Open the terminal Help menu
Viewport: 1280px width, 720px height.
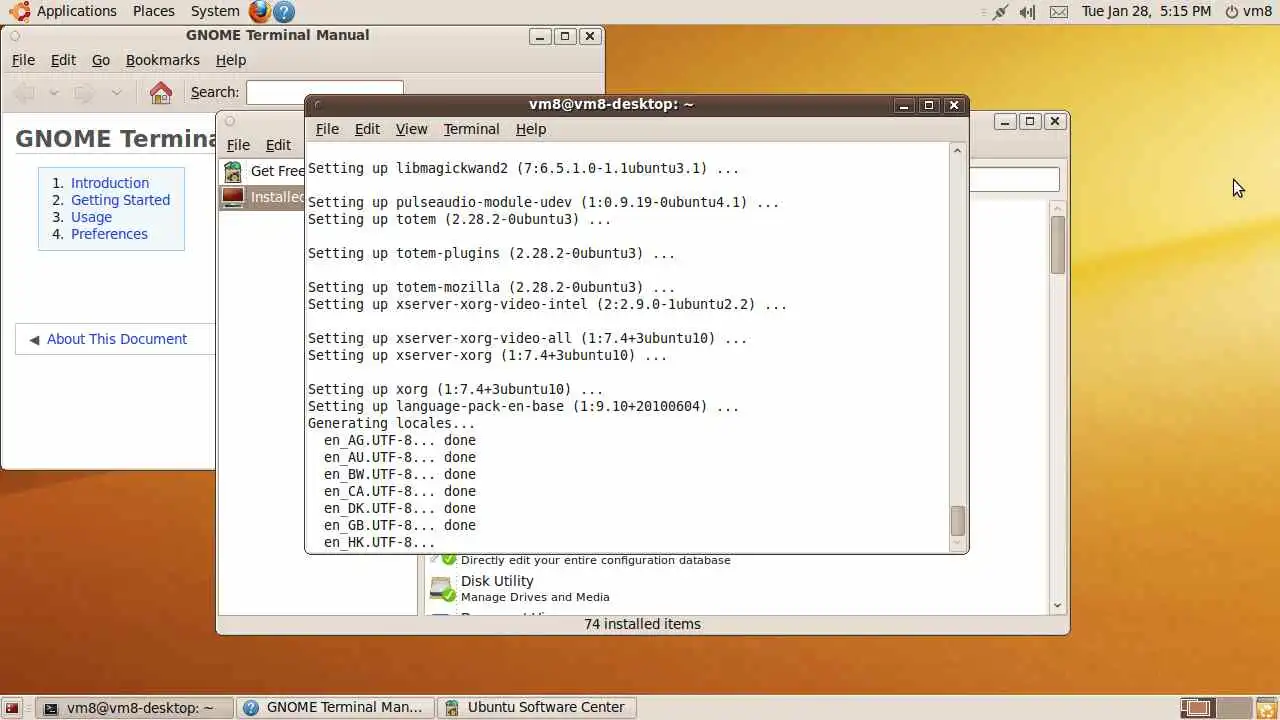pos(530,129)
